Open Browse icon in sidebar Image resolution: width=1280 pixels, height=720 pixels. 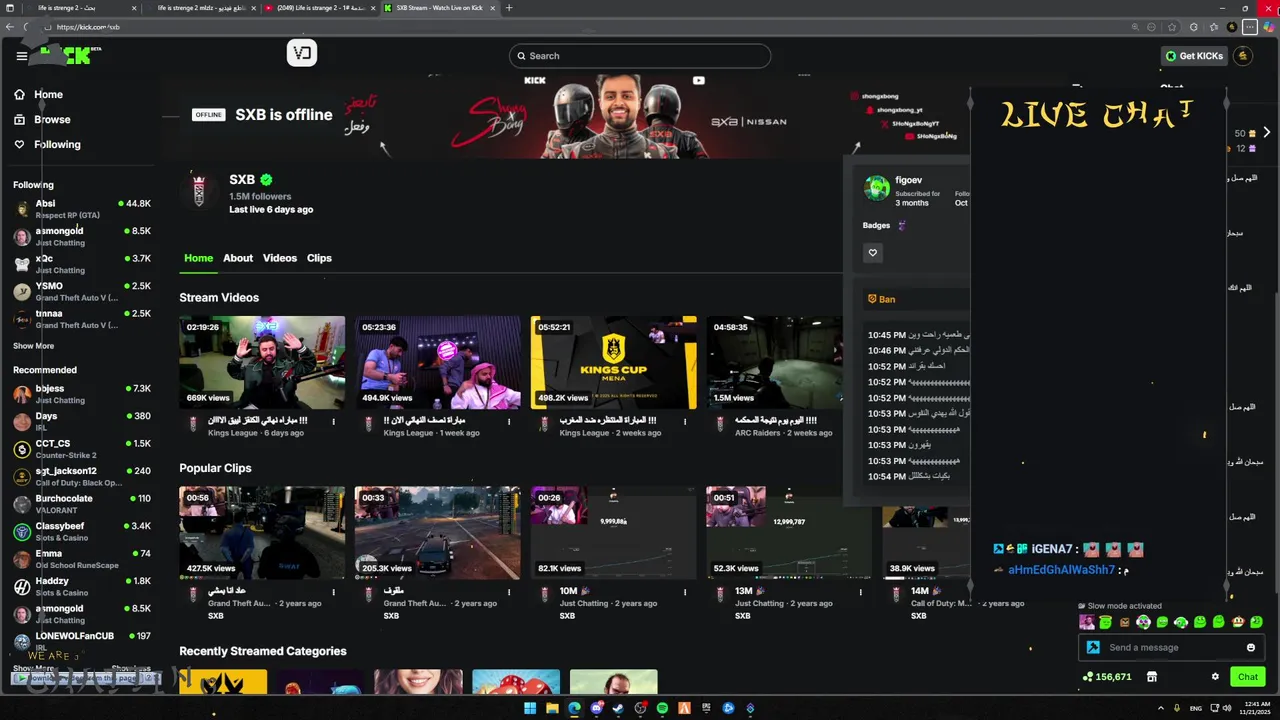19,119
